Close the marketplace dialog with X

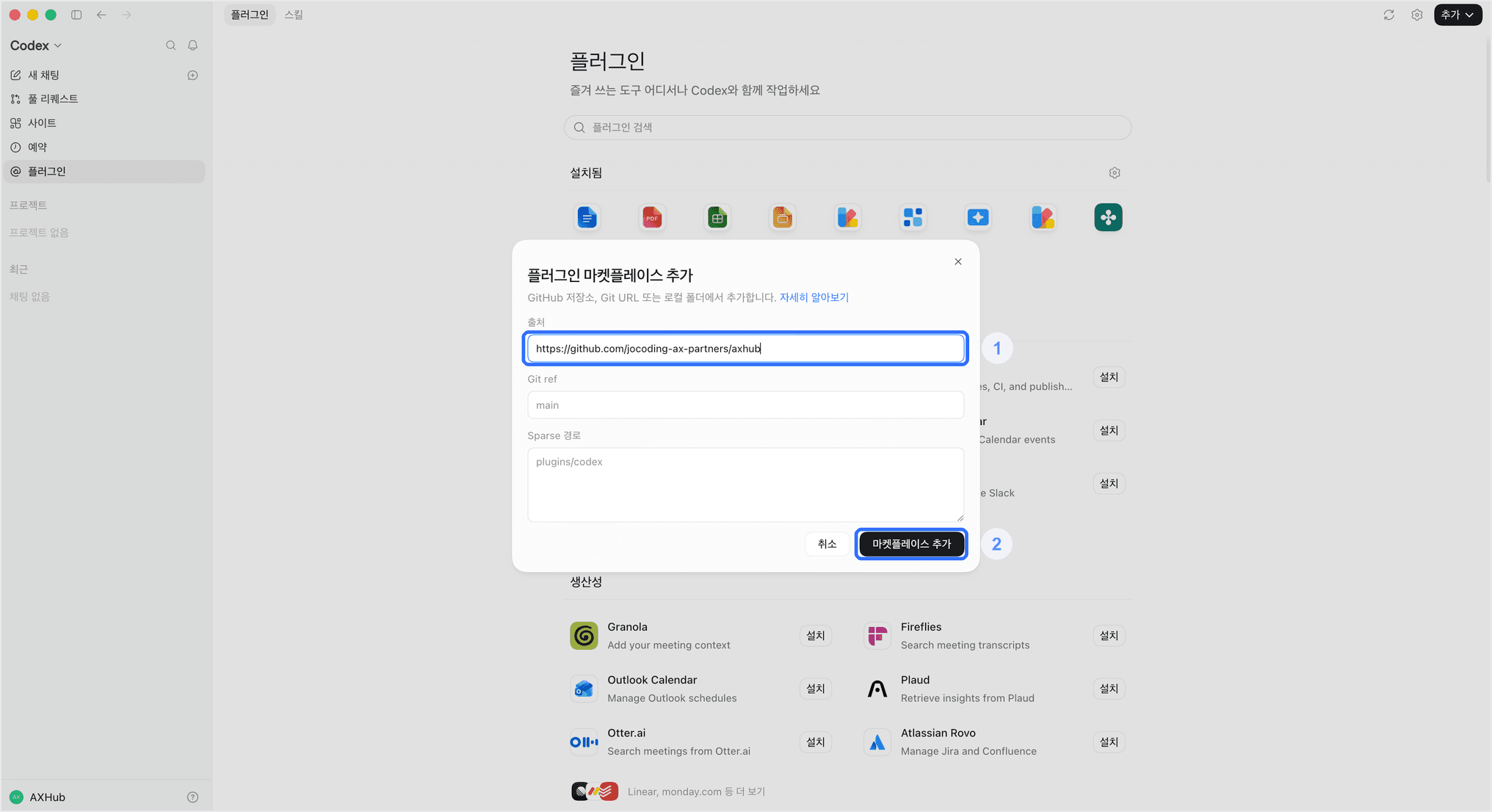click(x=958, y=261)
